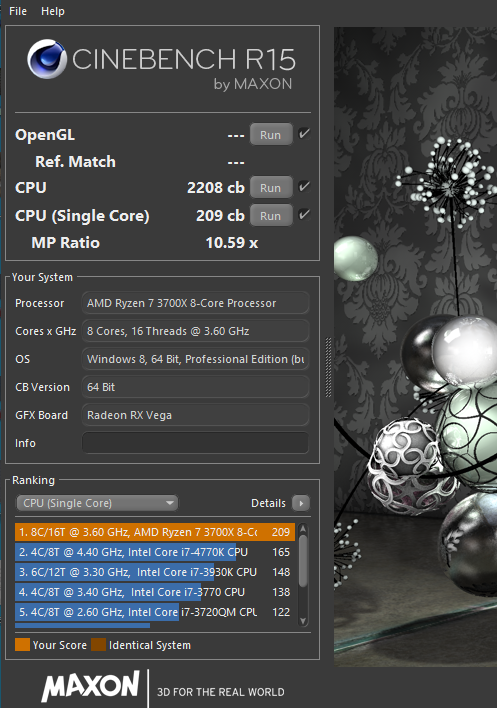
Task: Click the Details label
Action: [x=268, y=503]
